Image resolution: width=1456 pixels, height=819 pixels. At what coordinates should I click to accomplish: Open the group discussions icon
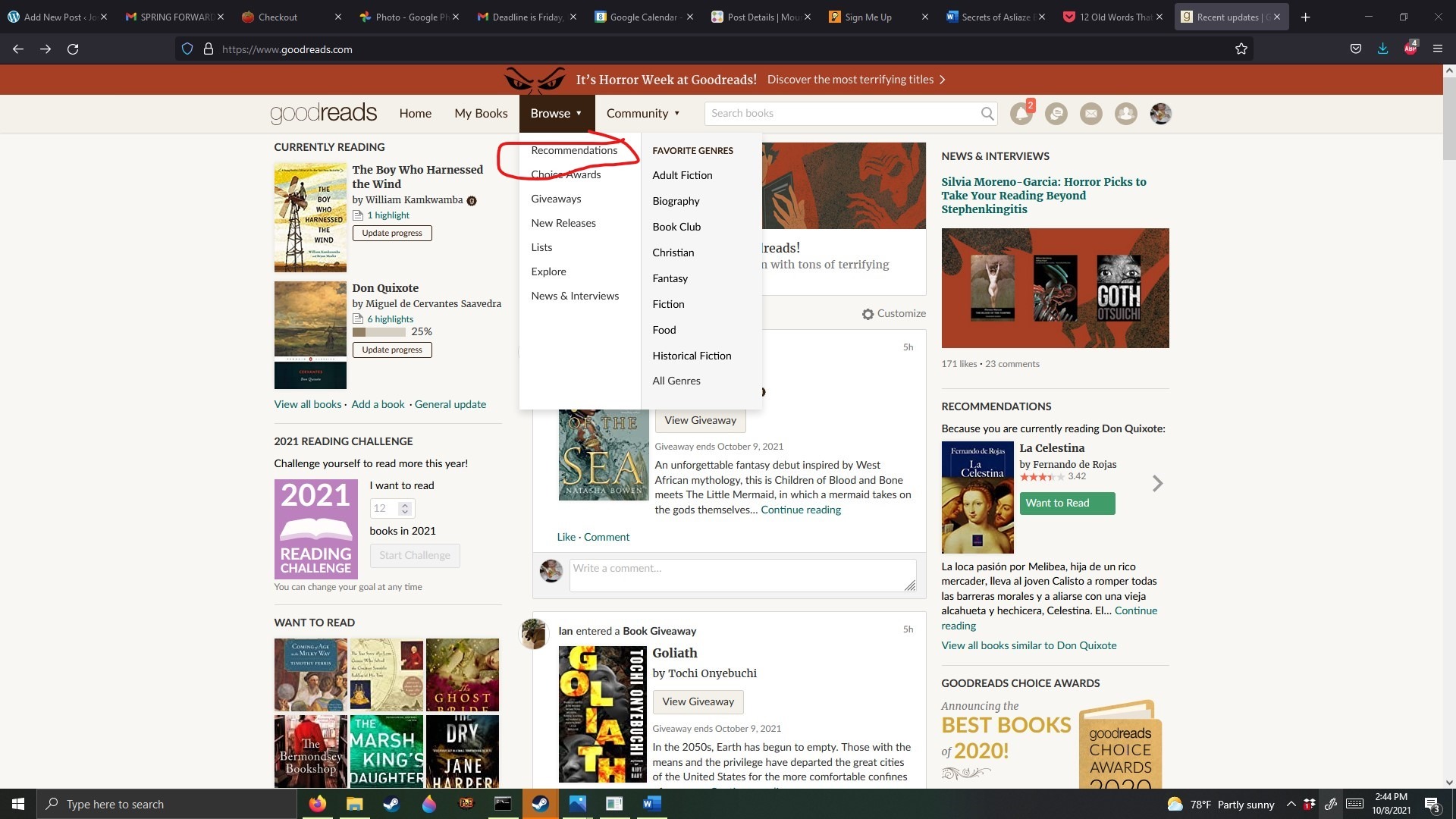pyautogui.click(x=1056, y=114)
